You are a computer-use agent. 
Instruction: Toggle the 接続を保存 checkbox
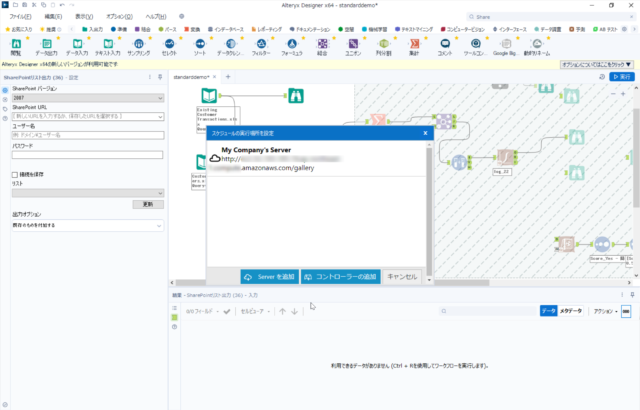point(15,175)
